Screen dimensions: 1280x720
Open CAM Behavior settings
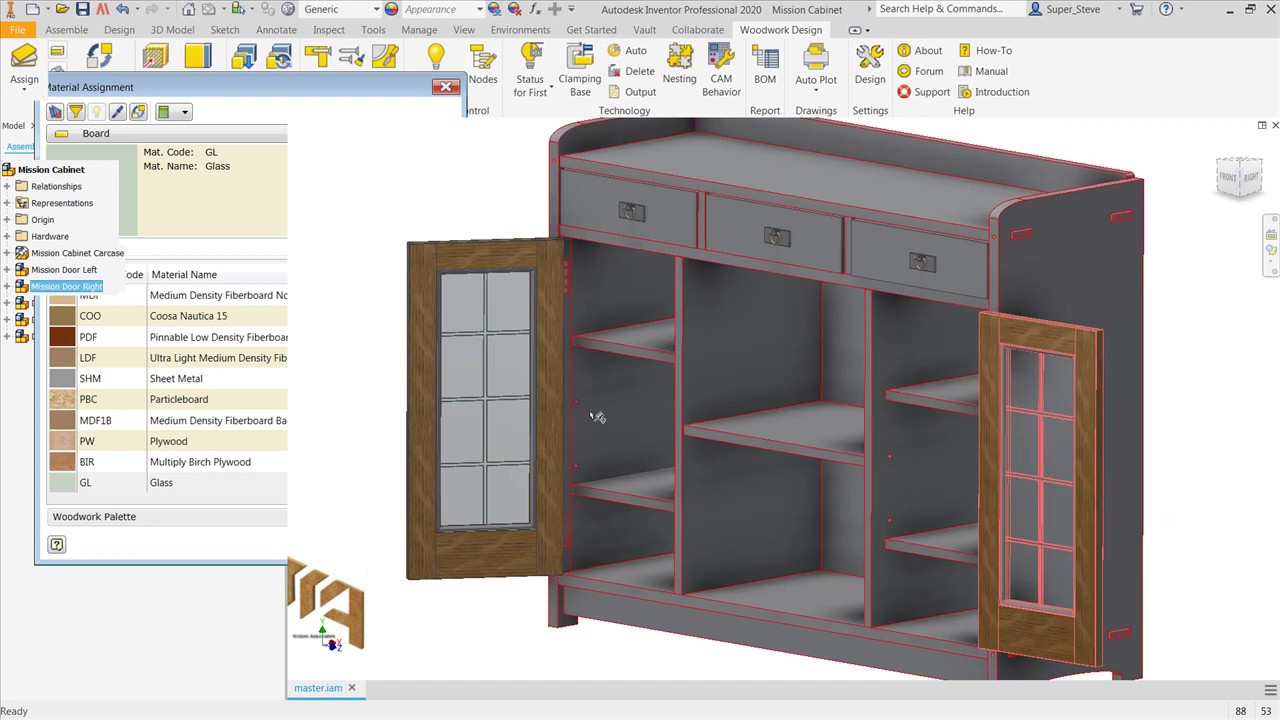point(721,70)
